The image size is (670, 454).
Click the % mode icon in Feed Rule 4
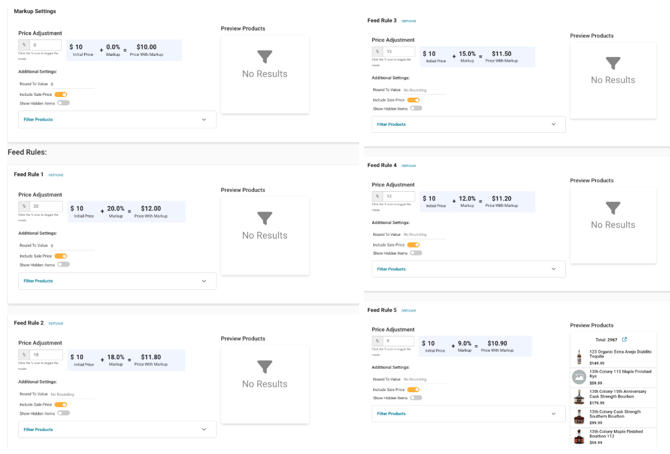coord(377,196)
